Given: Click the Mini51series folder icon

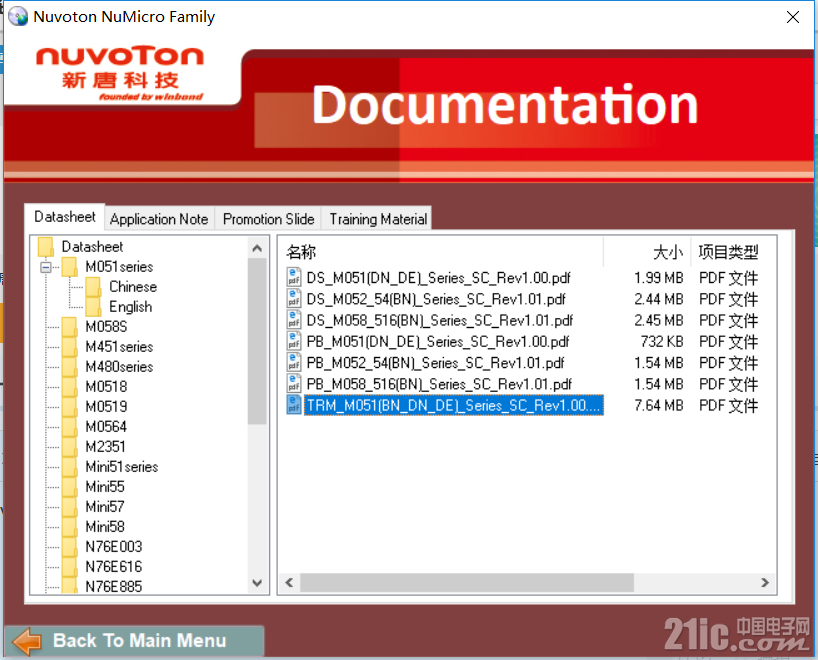Looking at the screenshot, I should point(69,466).
